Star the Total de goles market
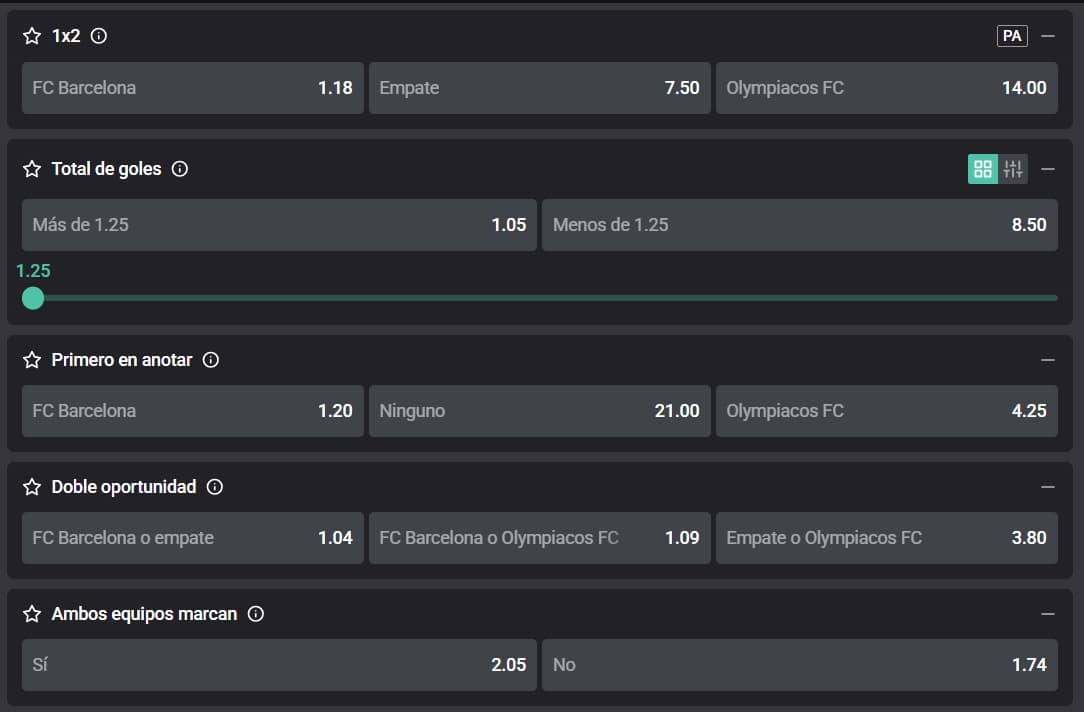Image resolution: width=1084 pixels, height=712 pixels. point(32,169)
